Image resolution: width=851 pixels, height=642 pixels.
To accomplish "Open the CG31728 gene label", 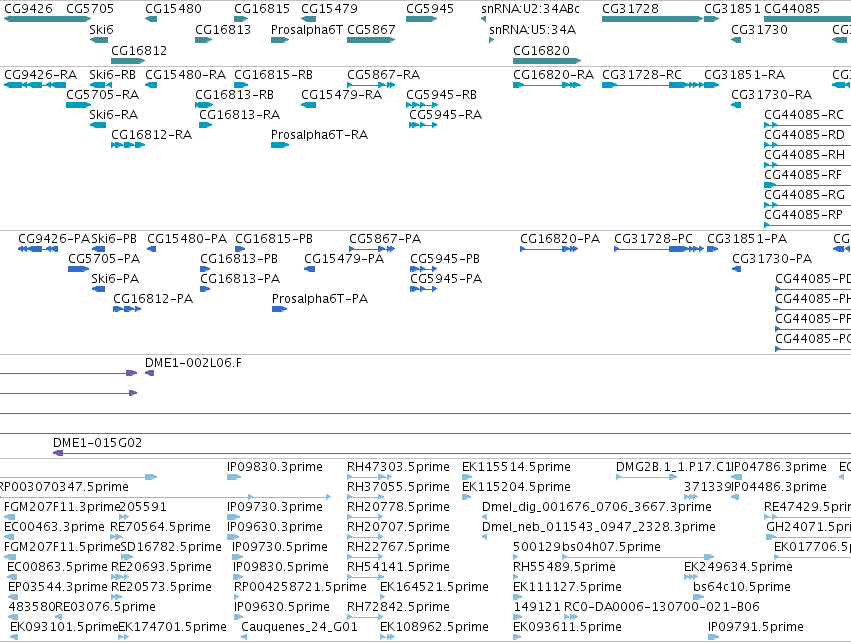I will 631,9.
